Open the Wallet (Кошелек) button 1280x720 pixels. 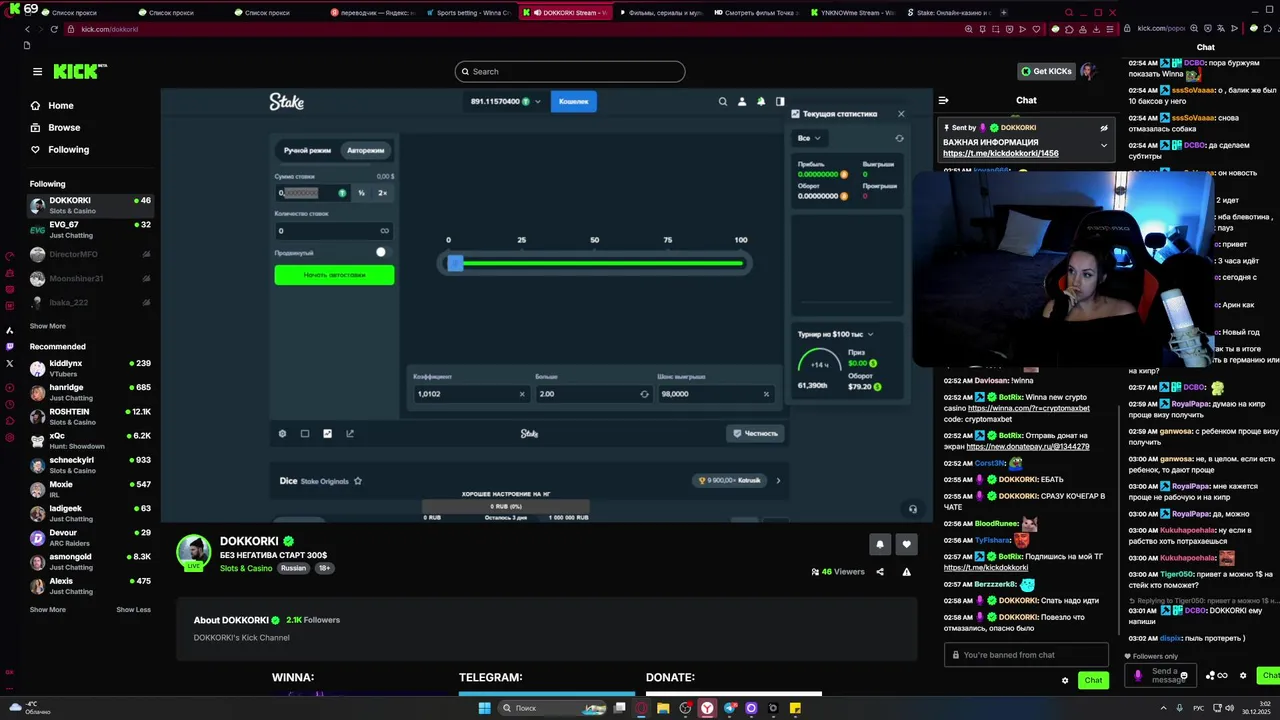[574, 101]
